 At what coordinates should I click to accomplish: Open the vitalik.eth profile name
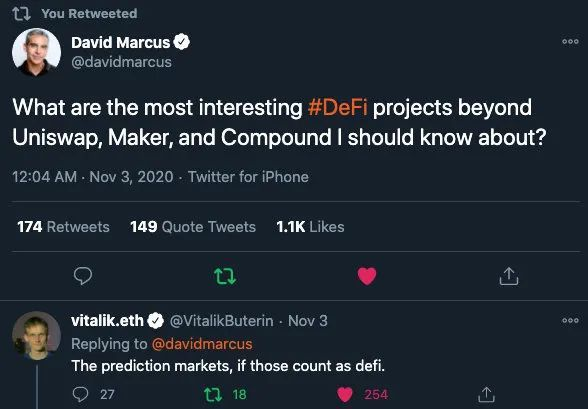(x=107, y=321)
